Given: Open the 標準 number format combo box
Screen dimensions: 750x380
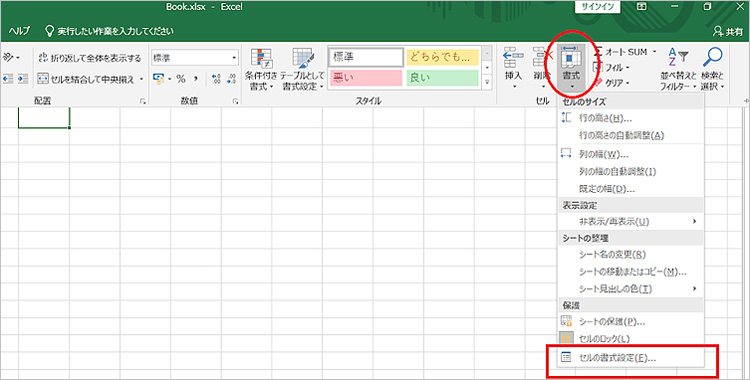Looking at the screenshot, I should [x=195, y=58].
